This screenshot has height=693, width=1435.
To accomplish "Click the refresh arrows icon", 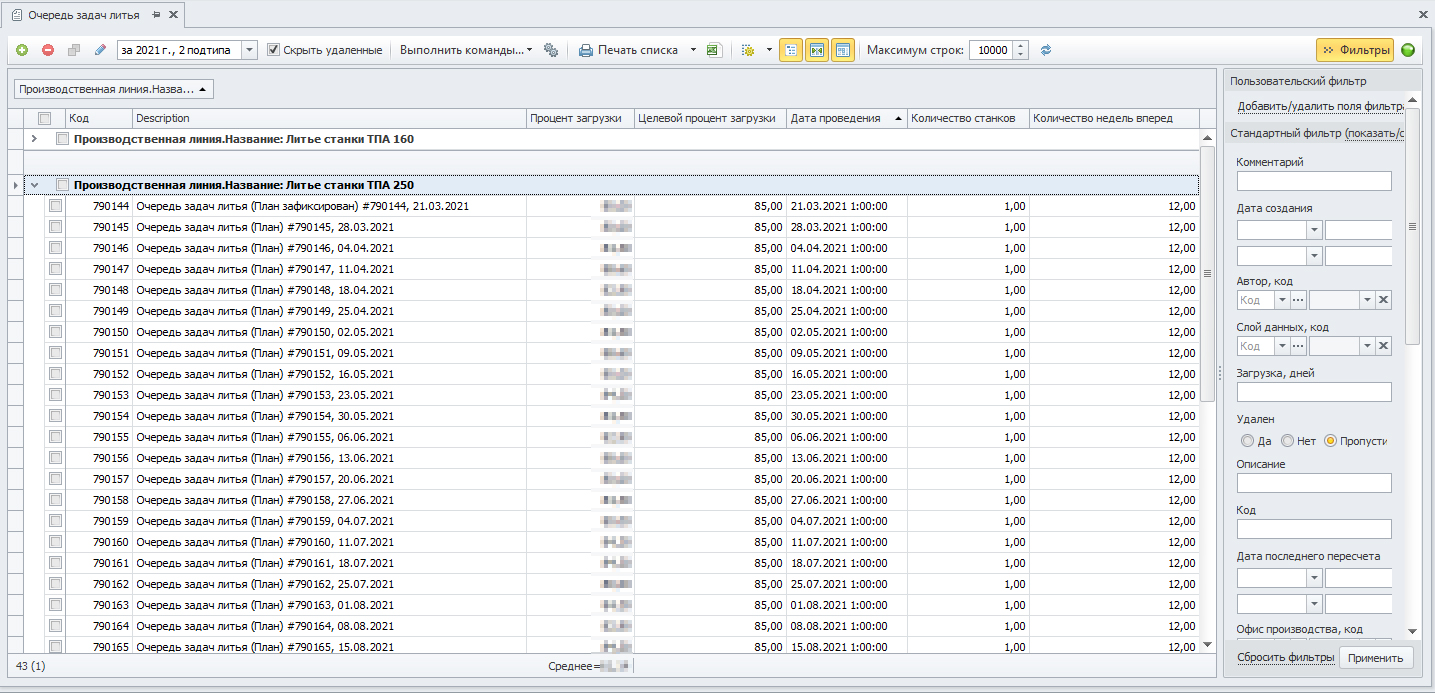I will (1046, 50).
